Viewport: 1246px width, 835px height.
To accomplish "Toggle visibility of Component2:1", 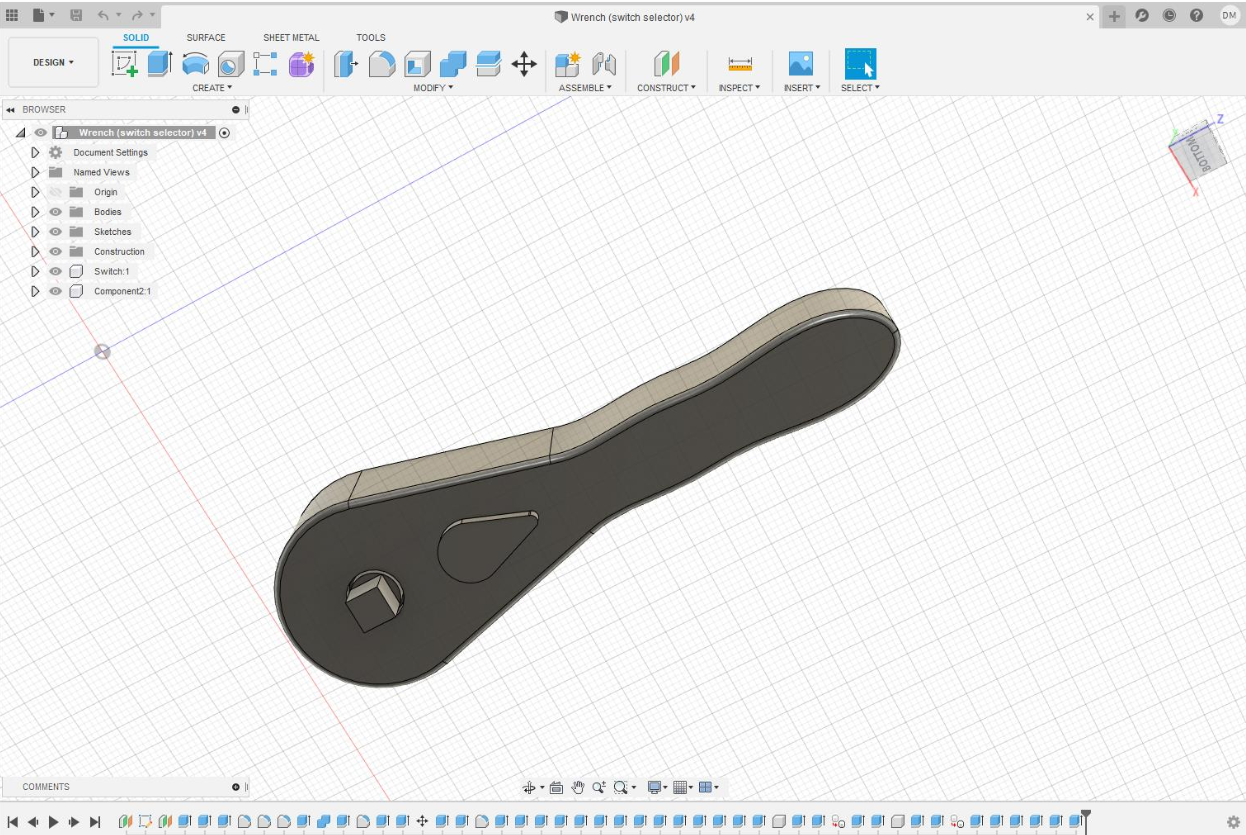I will click(x=56, y=291).
